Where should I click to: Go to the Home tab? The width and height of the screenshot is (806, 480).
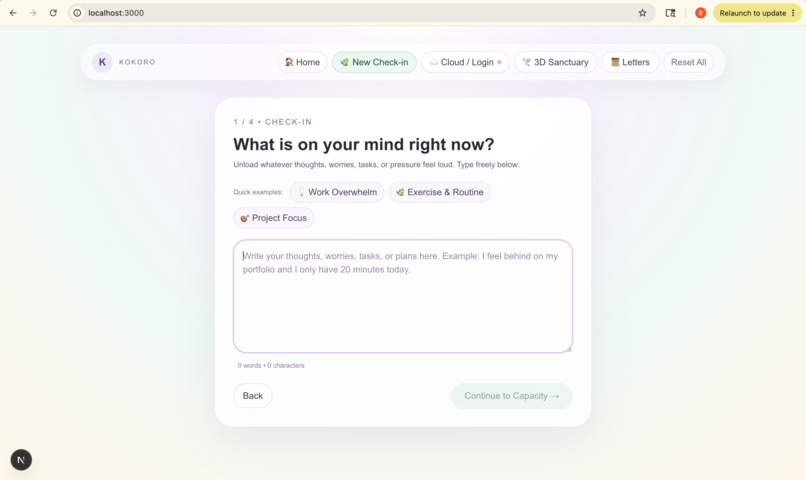point(302,62)
